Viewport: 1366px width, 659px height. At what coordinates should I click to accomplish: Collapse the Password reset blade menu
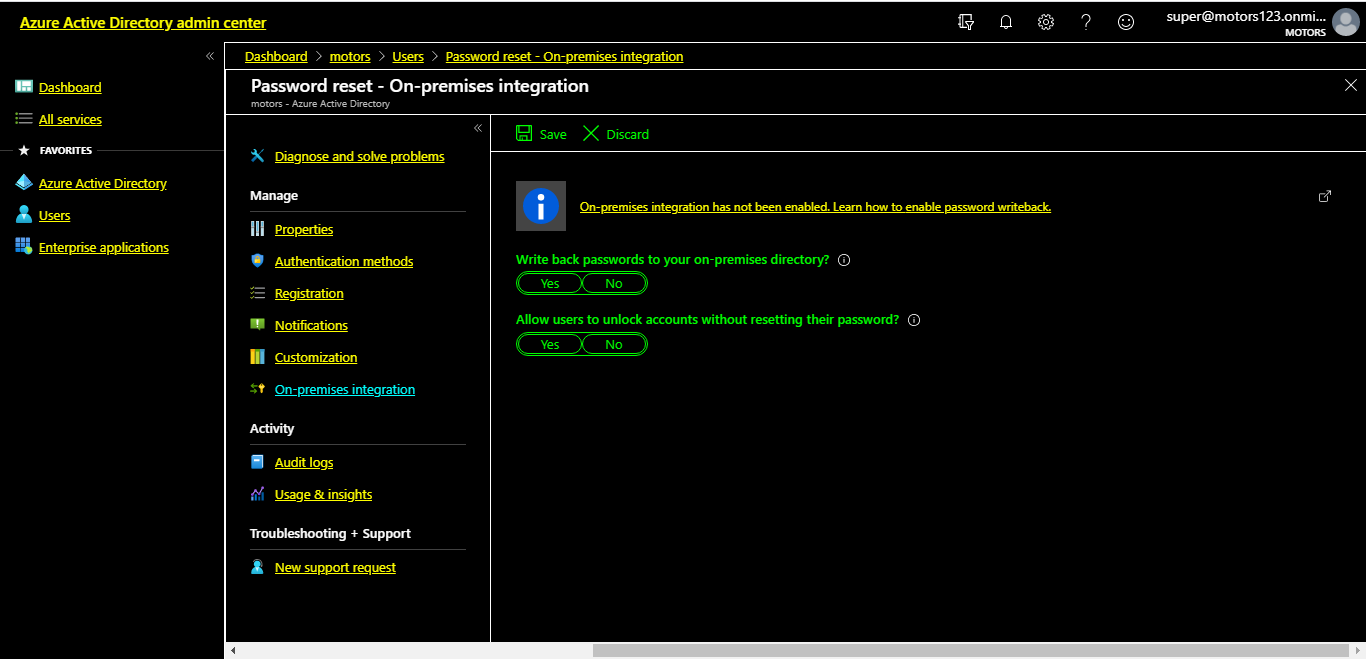(x=478, y=128)
